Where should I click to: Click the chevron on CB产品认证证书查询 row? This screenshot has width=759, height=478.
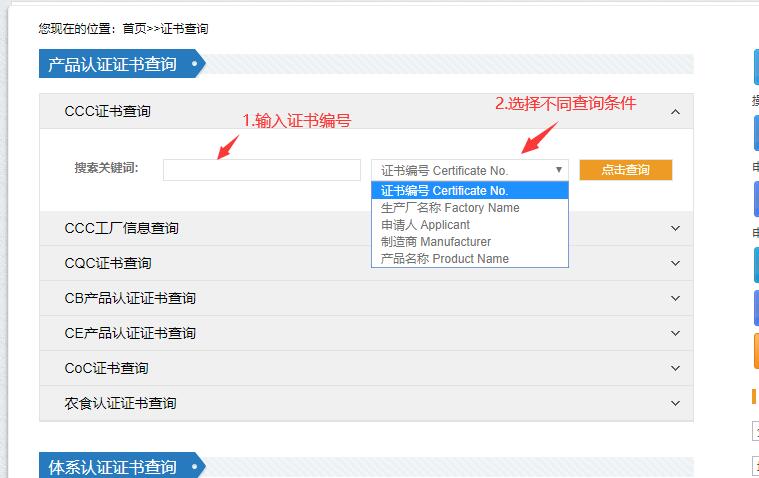[x=675, y=298]
